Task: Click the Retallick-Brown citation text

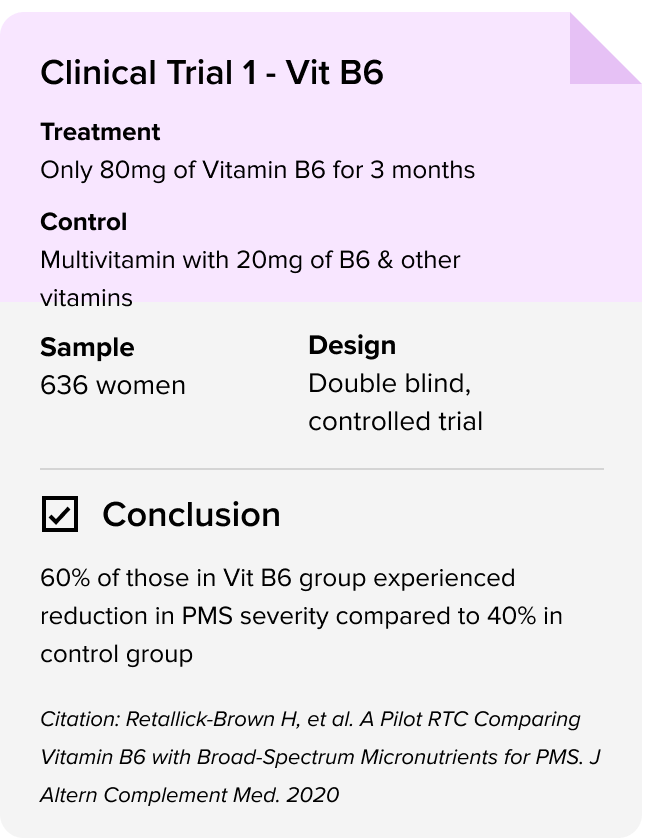Action: [x=311, y=719]
